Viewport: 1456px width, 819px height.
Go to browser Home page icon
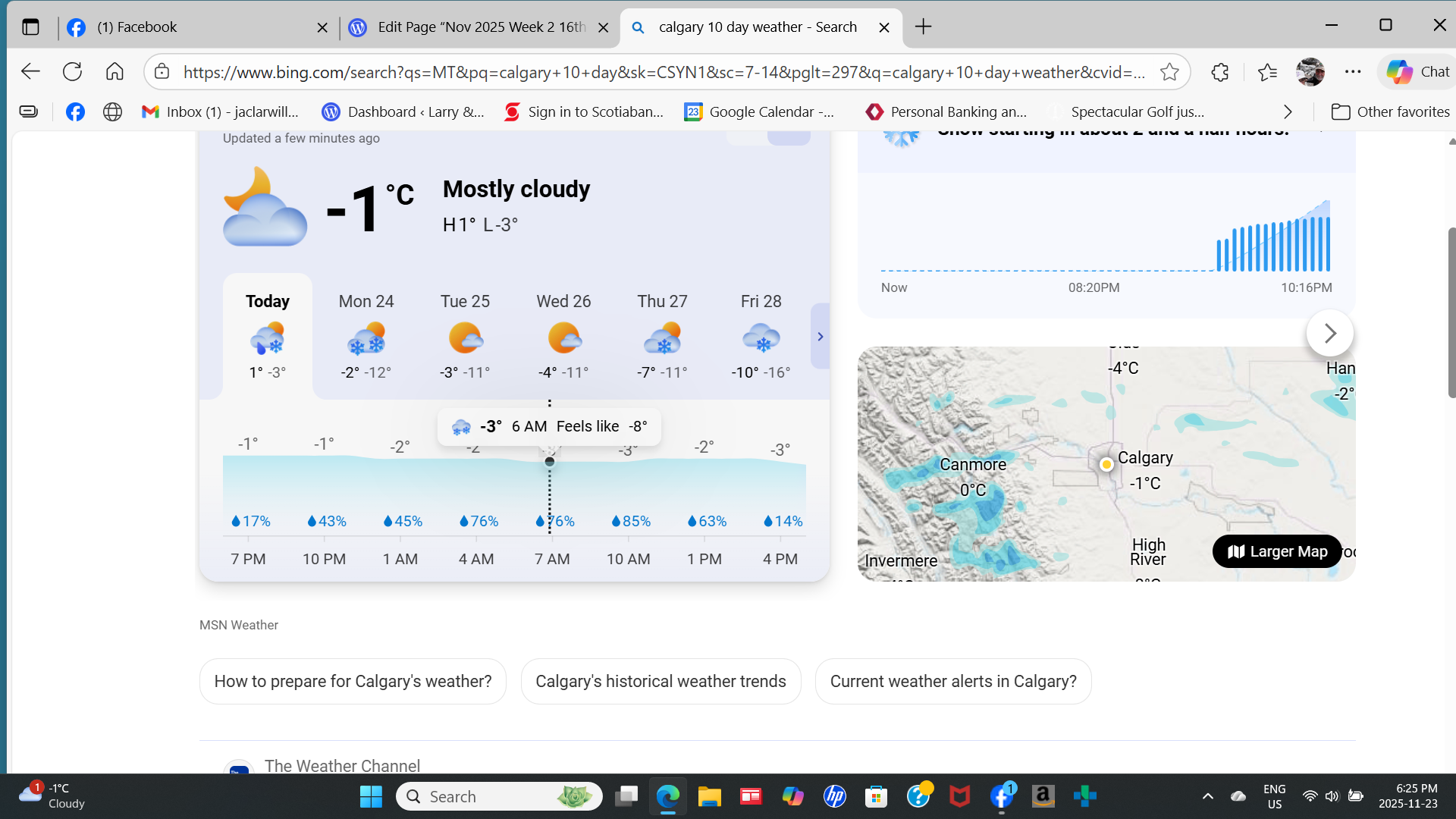pos(115,72)
